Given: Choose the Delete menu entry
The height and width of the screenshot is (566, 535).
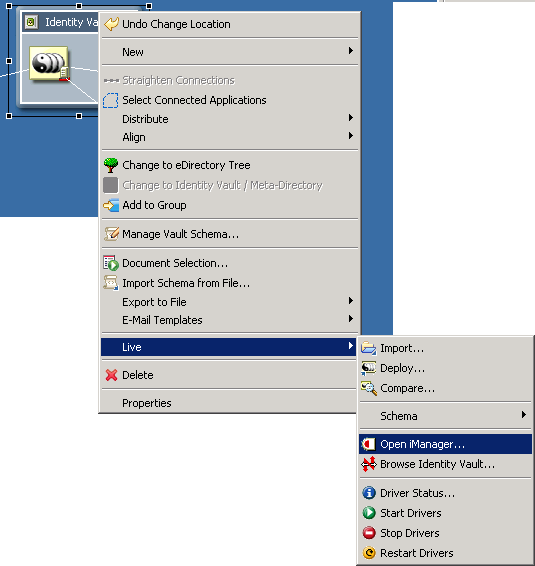Looking at the screenshot, I should pyautogui.click(x=229, y=375).
